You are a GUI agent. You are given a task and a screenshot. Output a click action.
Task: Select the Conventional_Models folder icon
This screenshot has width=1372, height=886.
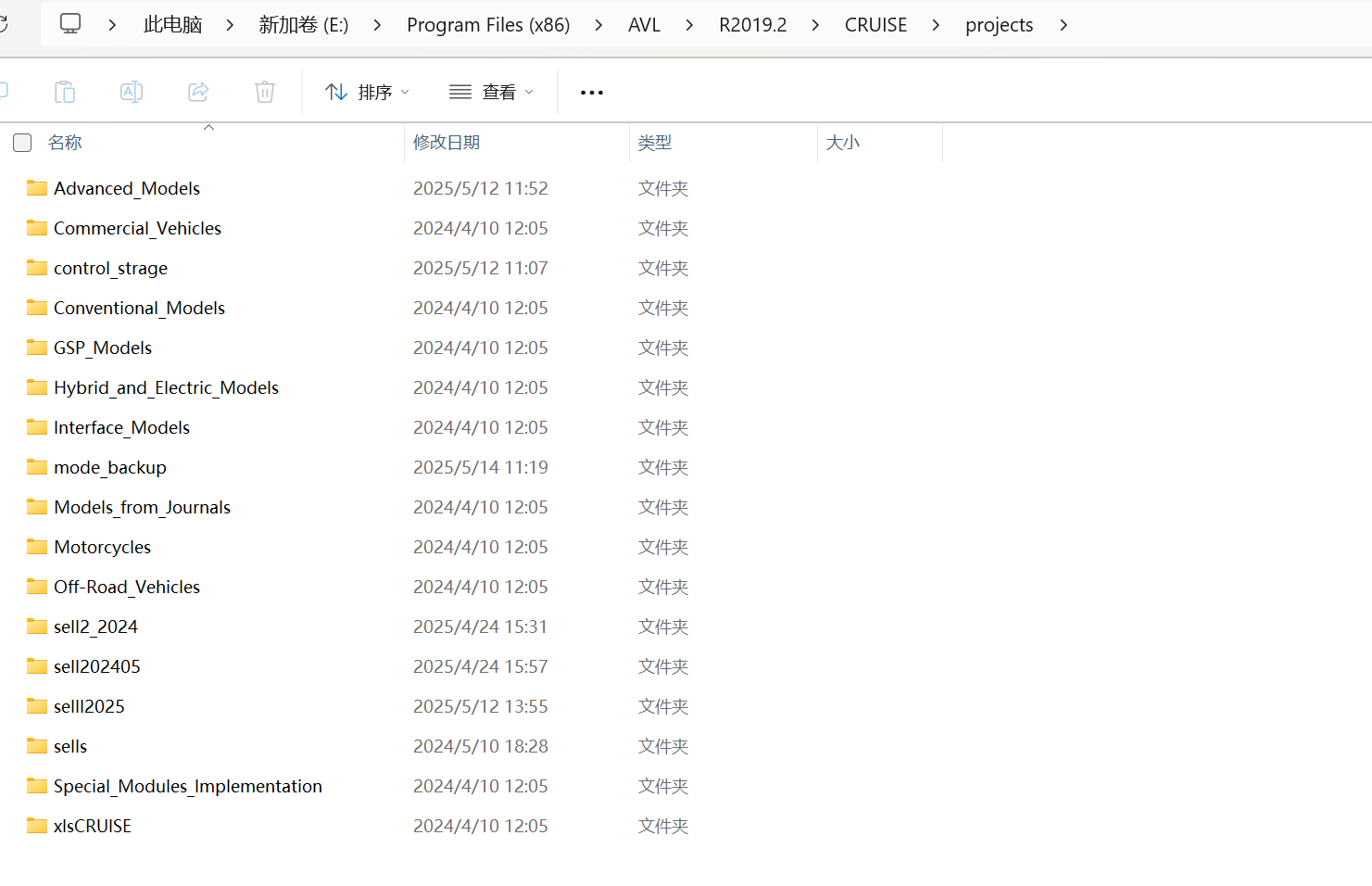pyautogui.click(x=37, y=308)
